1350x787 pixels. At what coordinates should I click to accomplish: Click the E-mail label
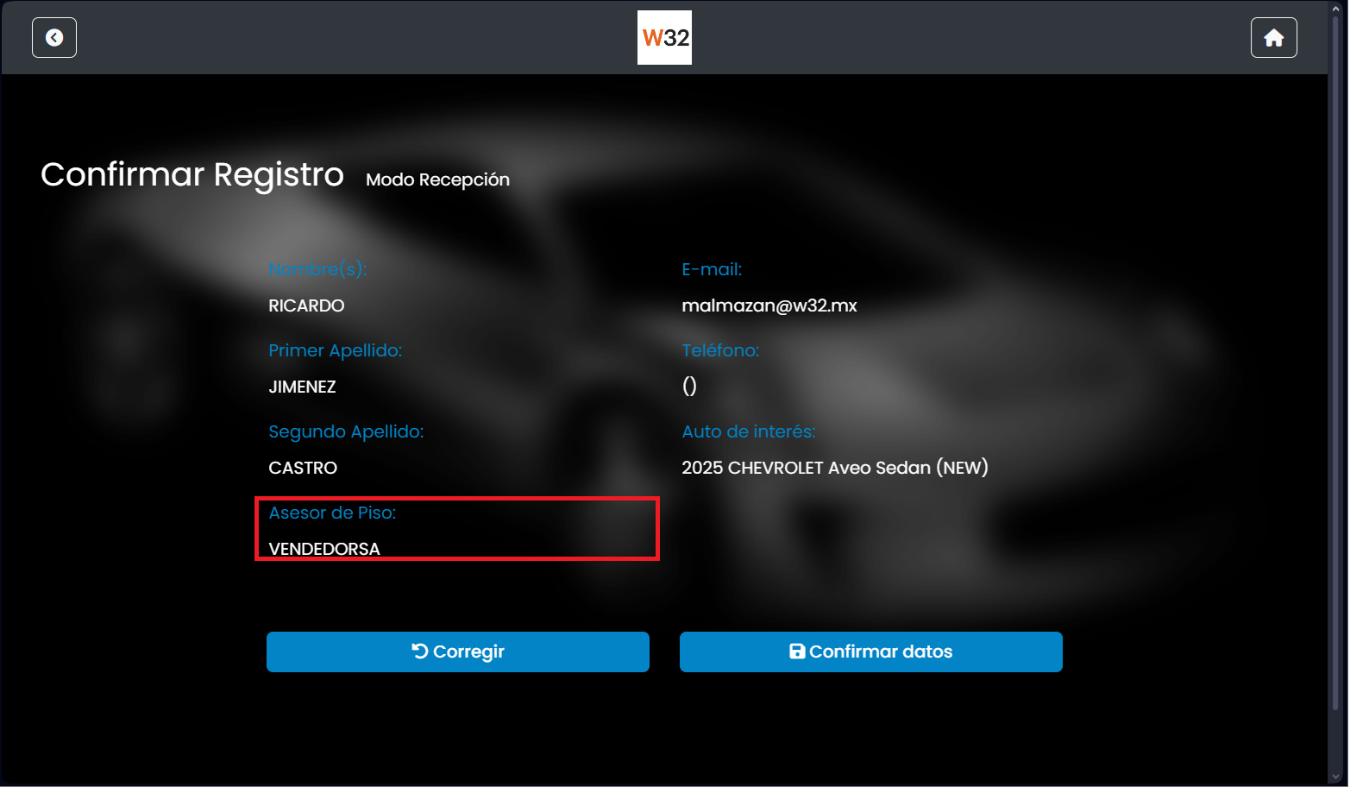click(711, 269)
